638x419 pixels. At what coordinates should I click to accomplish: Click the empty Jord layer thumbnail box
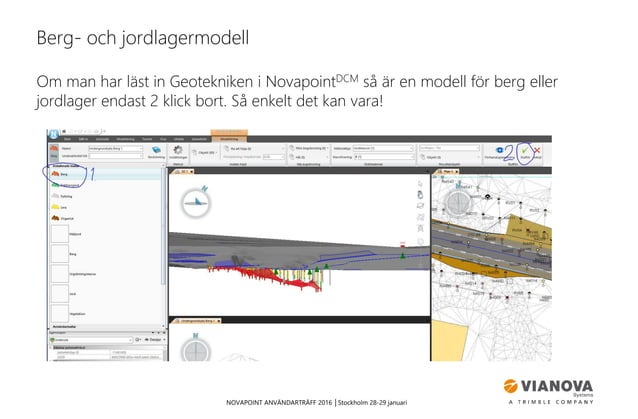click(59, 294)
